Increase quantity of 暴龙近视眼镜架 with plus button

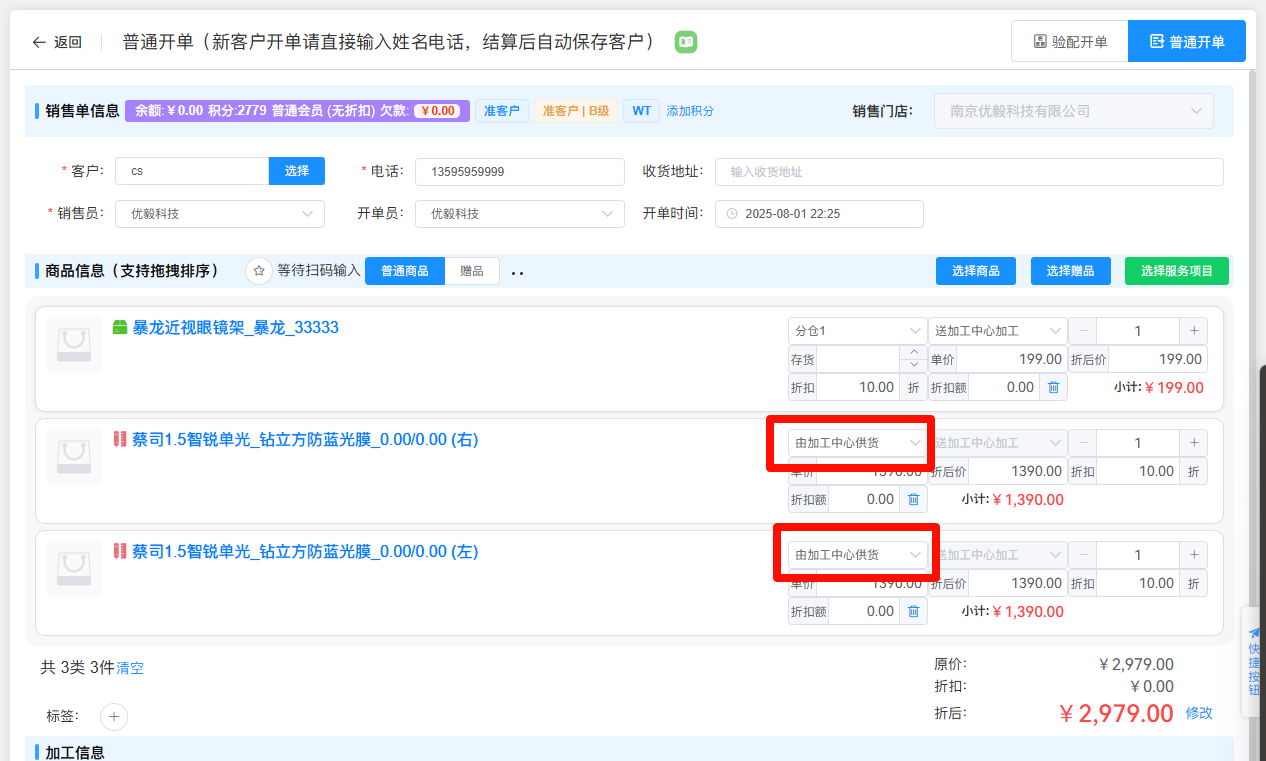click(1193, 331)
